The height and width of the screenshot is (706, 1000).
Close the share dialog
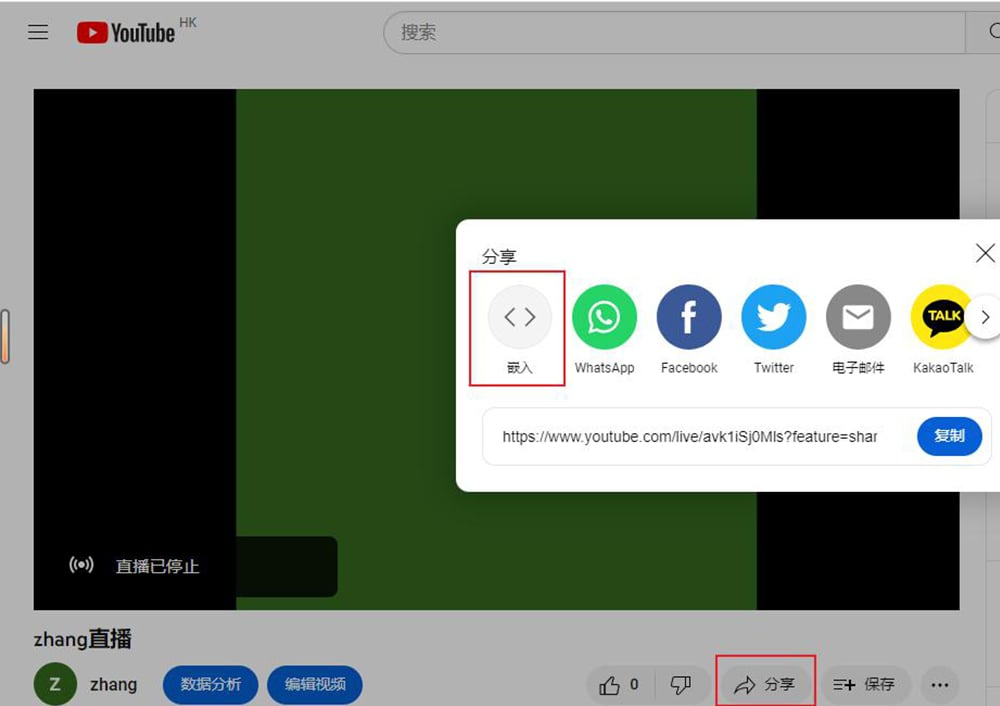coord(985,253)
